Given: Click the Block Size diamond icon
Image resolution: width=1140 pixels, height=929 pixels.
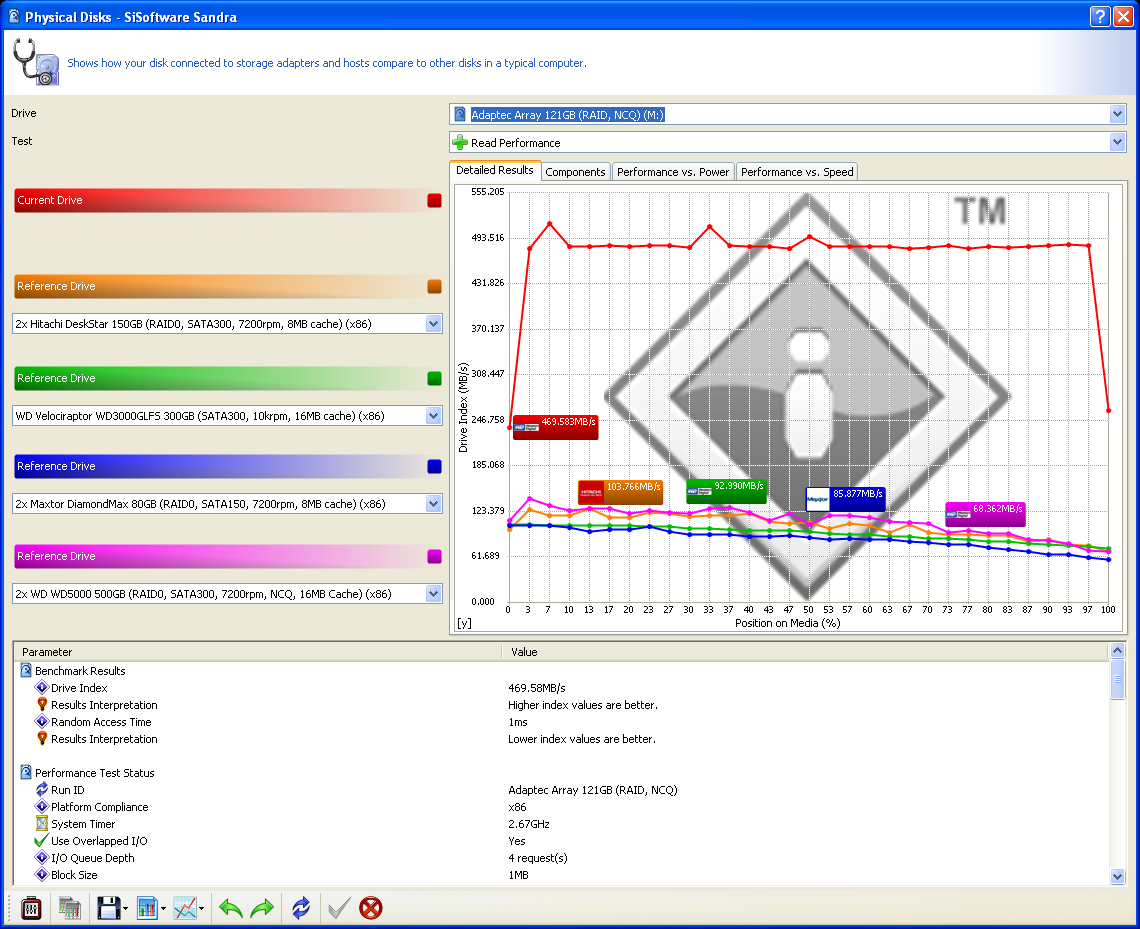Looking at the screenshot, I should click(42, 874).
